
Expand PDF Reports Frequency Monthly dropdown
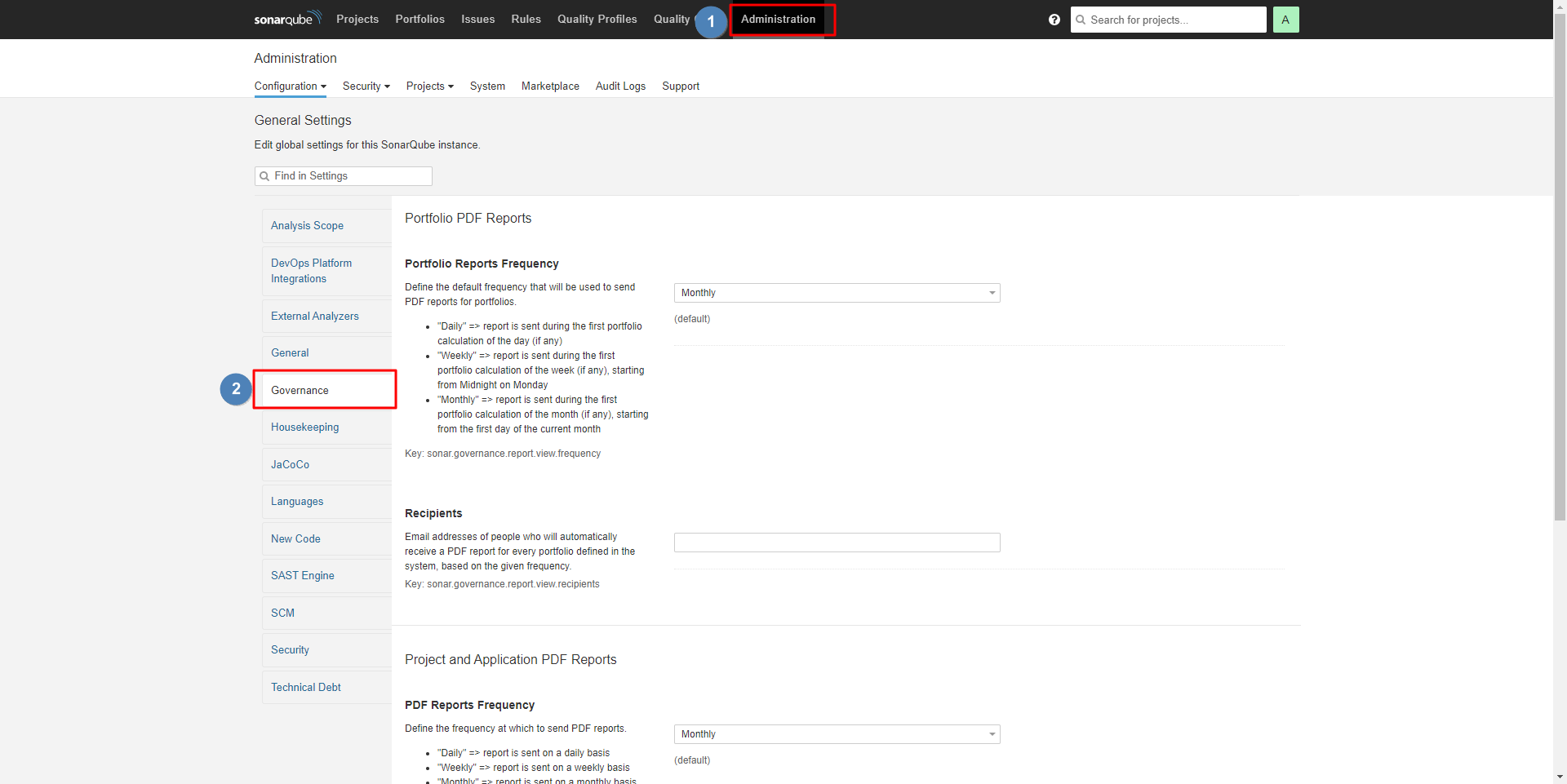click(837, 734)
